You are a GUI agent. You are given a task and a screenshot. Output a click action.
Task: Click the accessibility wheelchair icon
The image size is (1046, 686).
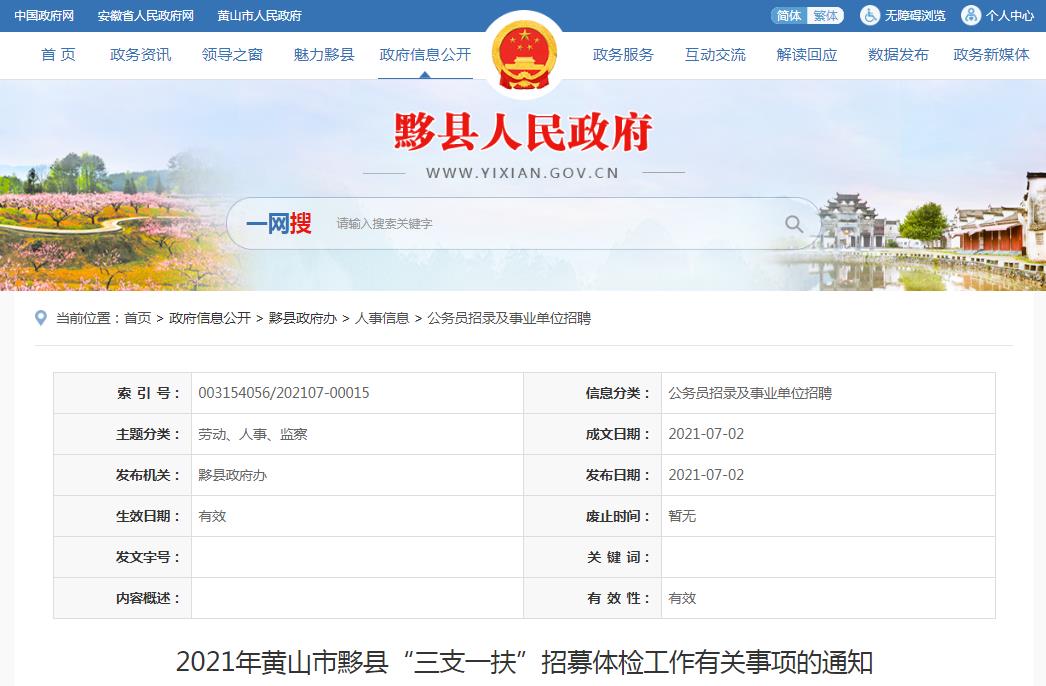coord(870,15)
